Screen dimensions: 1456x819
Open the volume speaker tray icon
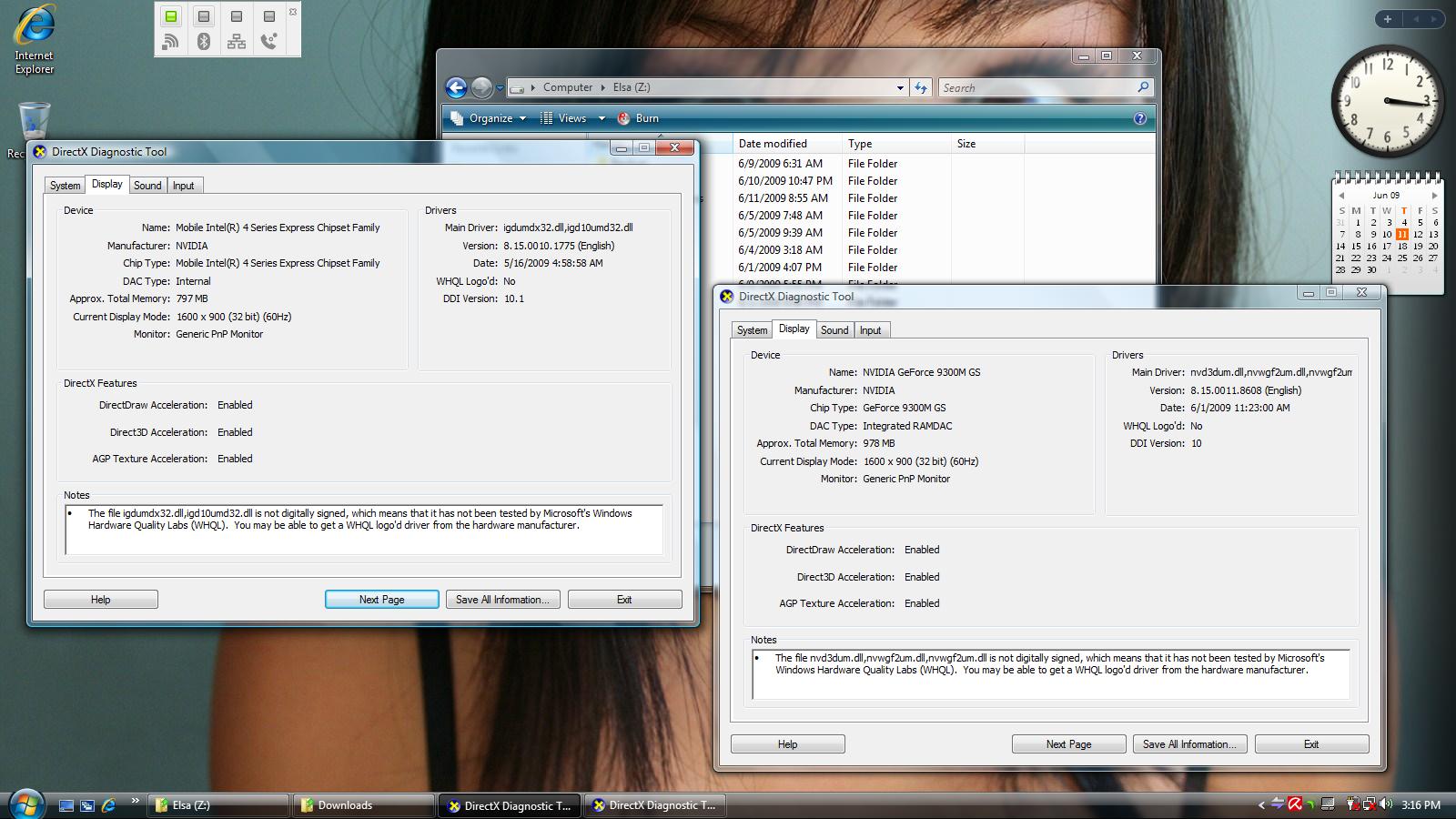[1386, 804]
